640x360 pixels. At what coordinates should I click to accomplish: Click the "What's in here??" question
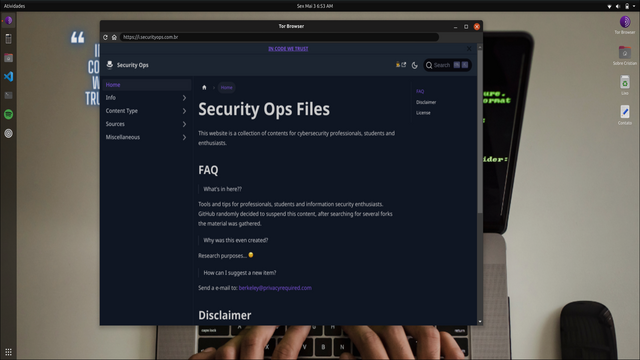click(x=222, y=189)
